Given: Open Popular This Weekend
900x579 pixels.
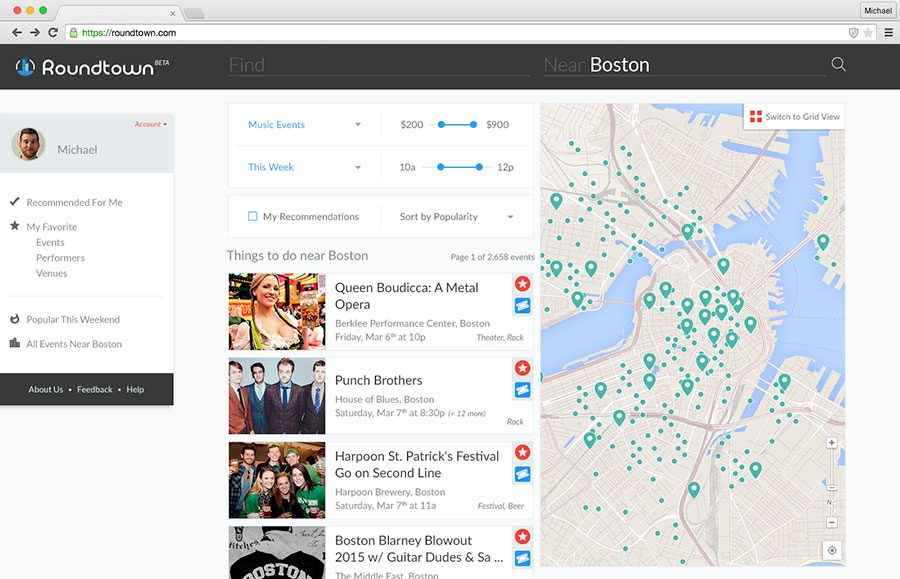Looking at the screenshot, I should (73, 320).
